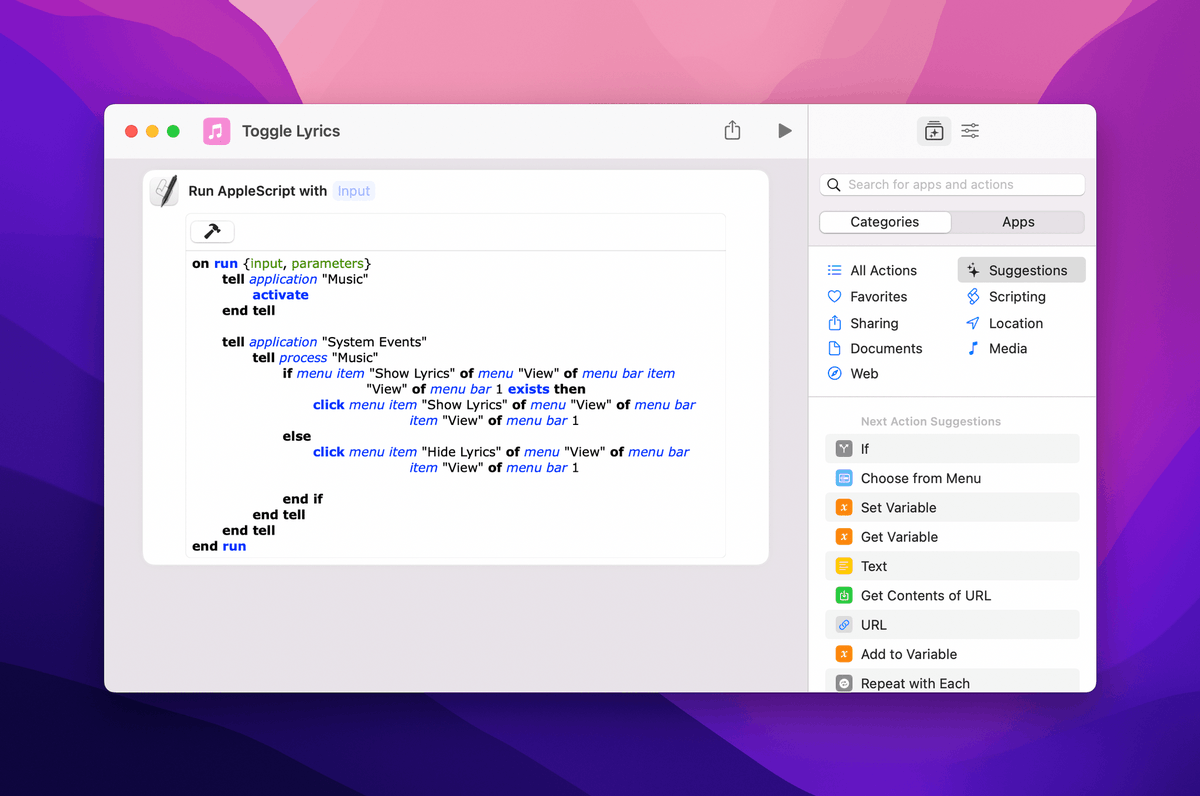This screenshot has height=796, width=1200.
Task: Add the Add to Variable action
Action: [952, 654]
